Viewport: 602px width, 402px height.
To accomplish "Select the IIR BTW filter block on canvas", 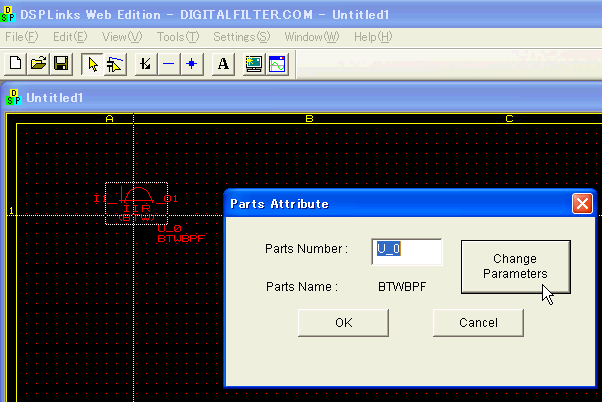I will pos(136,203).
